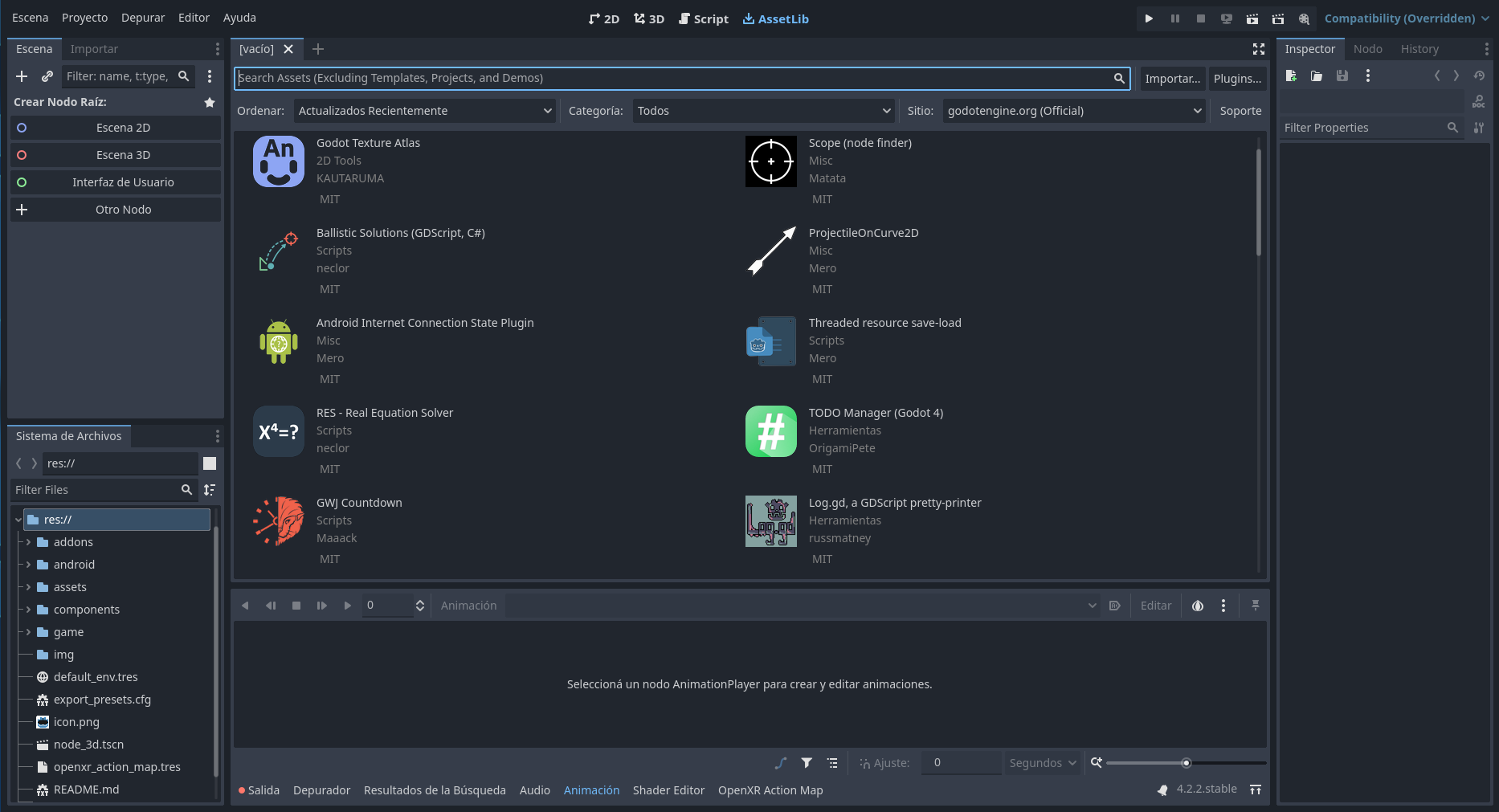Add a new node with plus icon
This screenshot has width=1499, height=812.
point(22,76)
